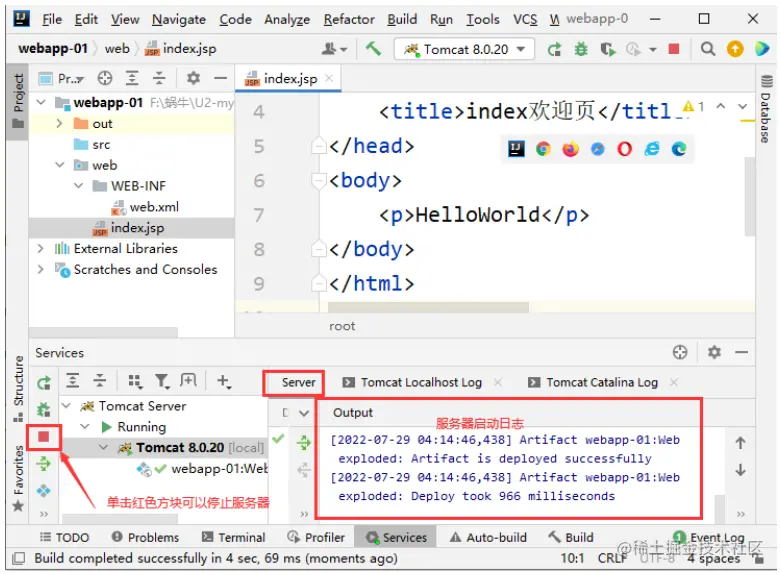The width and height of the screenshot is (780, 574).
Task: Collapse the webapp-01 project root
Action: tap(42, 102)
